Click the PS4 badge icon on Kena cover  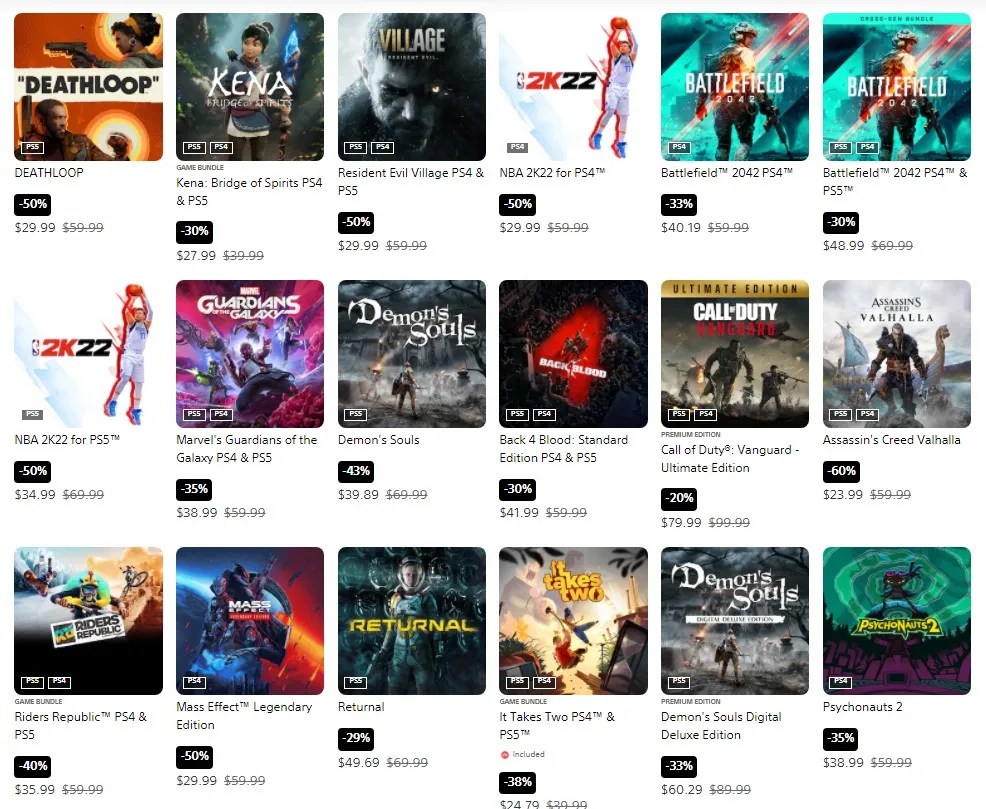coord(221,147)
